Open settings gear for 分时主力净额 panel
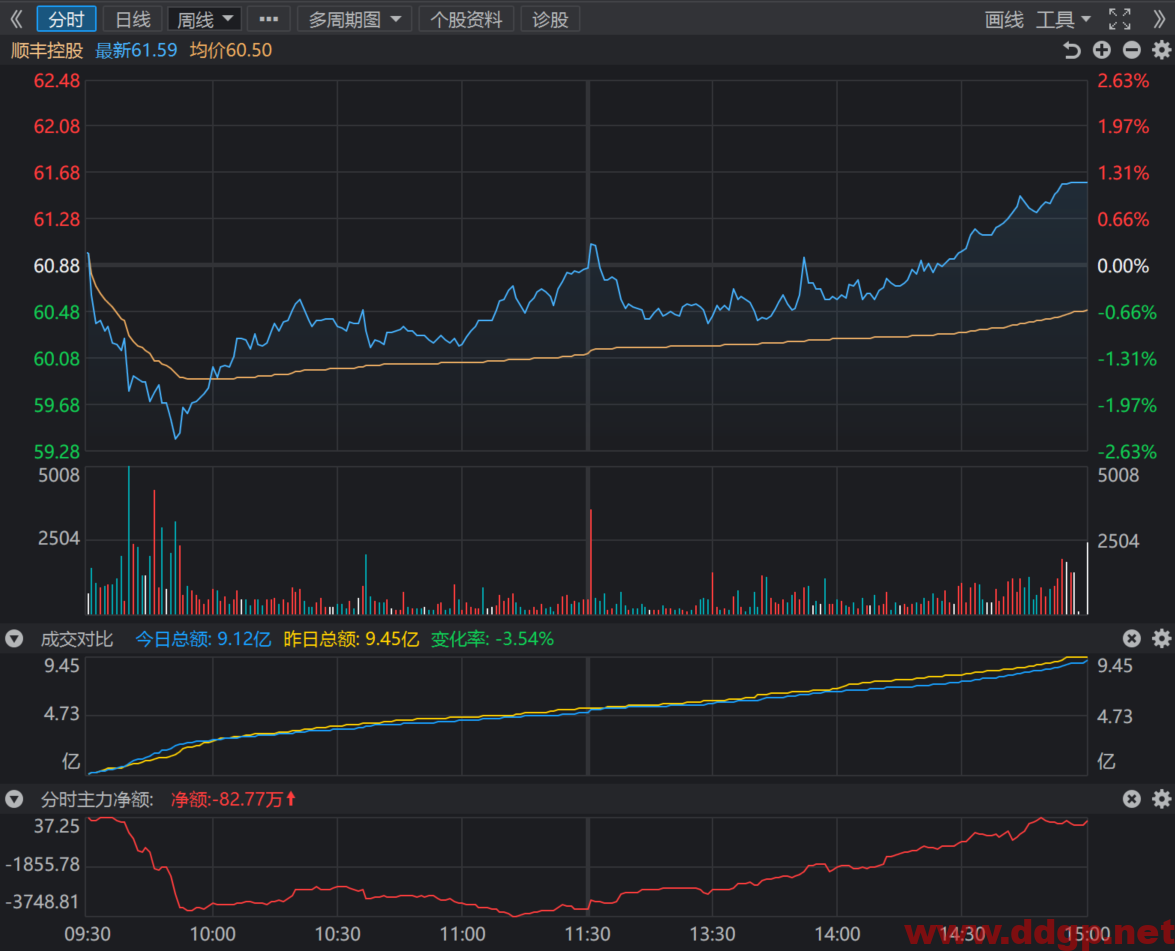The width and height of the screenshot is (1175, 951). point(1162,799)
